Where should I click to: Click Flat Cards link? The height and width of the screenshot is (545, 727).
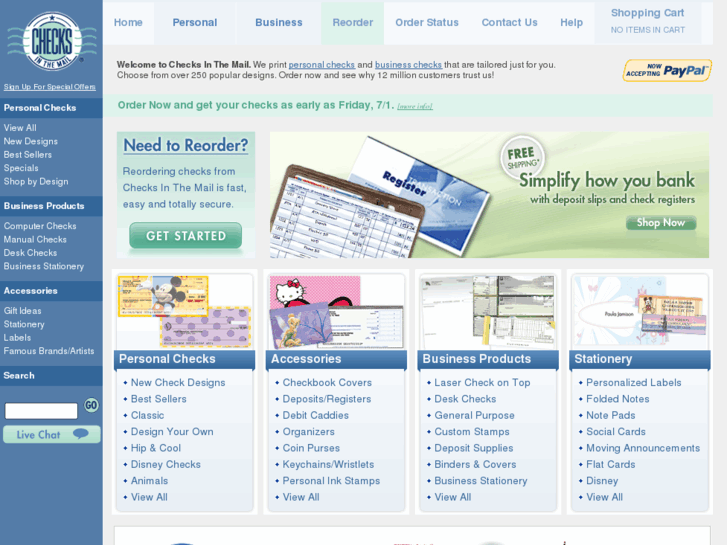[611, 464]
